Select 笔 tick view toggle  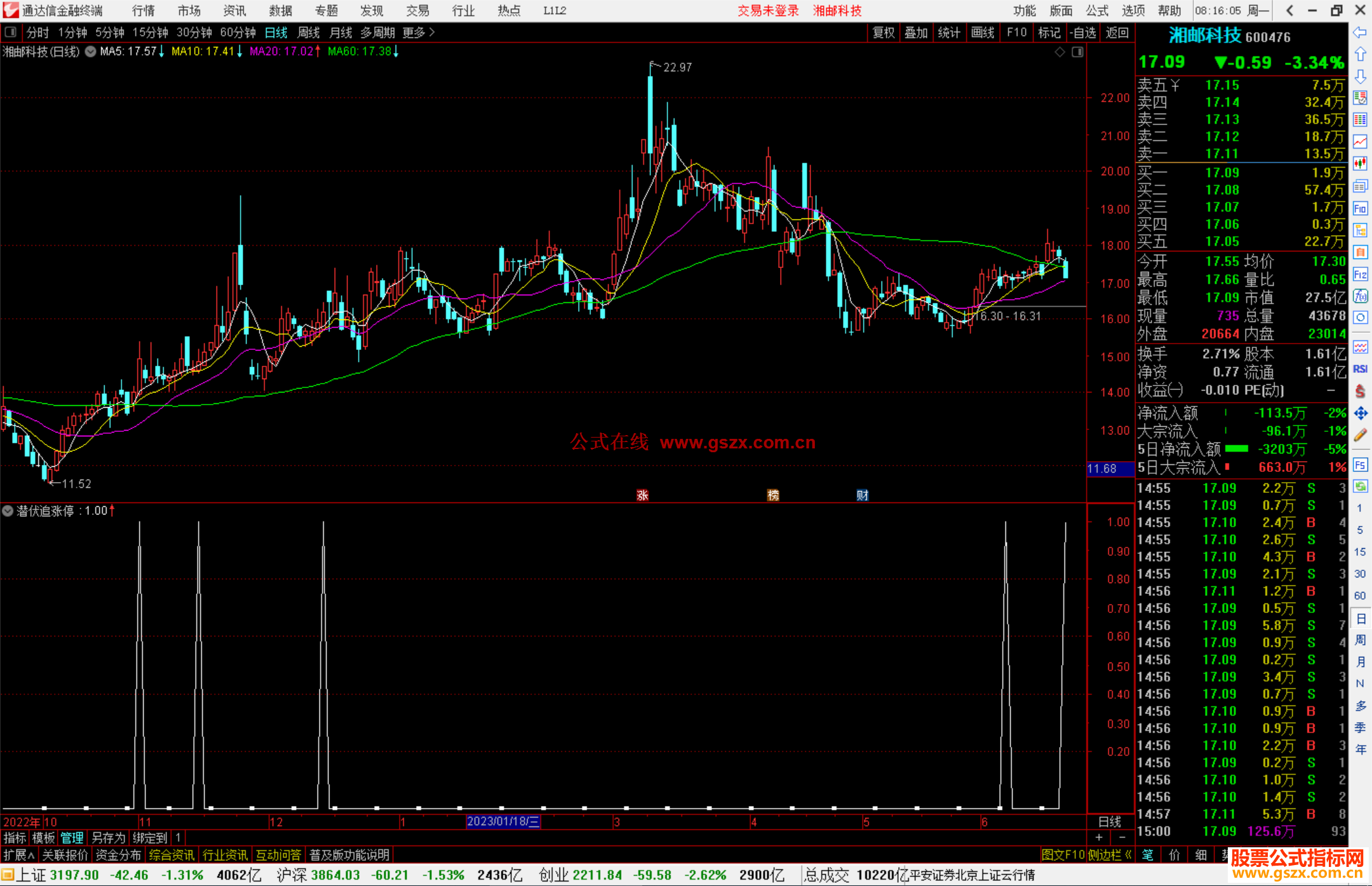click(x=1148, y=855)
